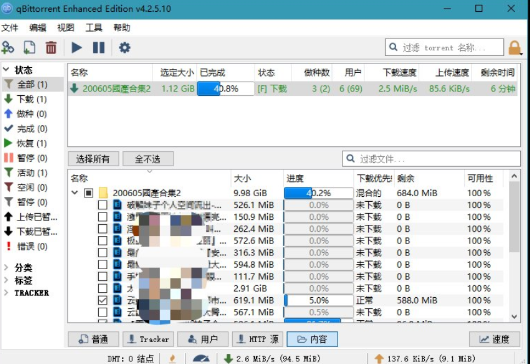Click the folder 40.2% progress bar
This screenshot has height=364, width=530.
click(318, 193)
